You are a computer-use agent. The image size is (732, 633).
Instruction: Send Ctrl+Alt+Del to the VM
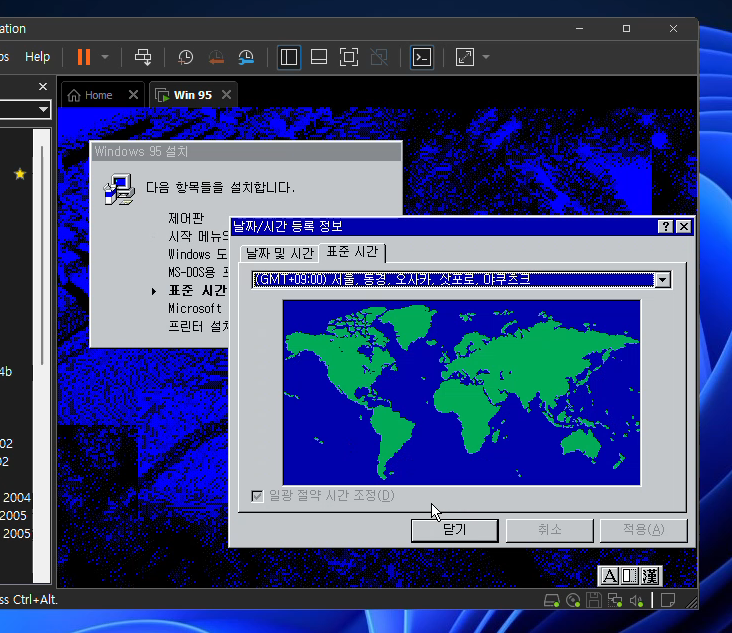tap(143, 57)
